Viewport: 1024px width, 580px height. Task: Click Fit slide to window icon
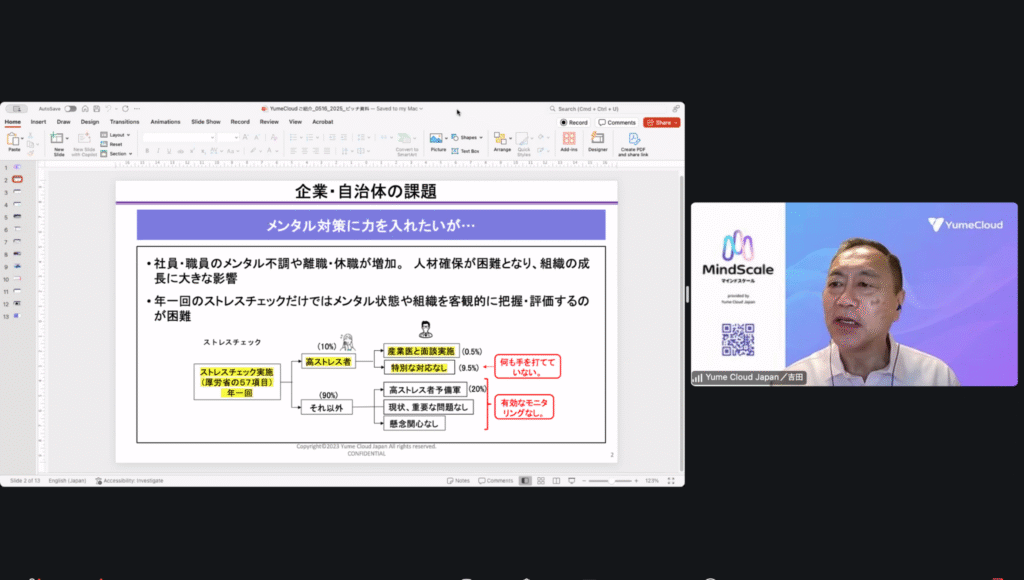point(671,481)
